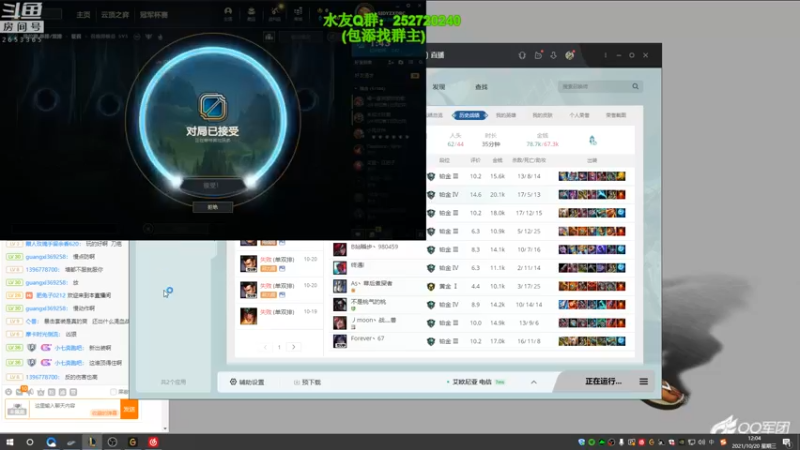The width and height of the screenshot is (800, 450).
Task: Focus the chat message input field
Action: point(76,409)
